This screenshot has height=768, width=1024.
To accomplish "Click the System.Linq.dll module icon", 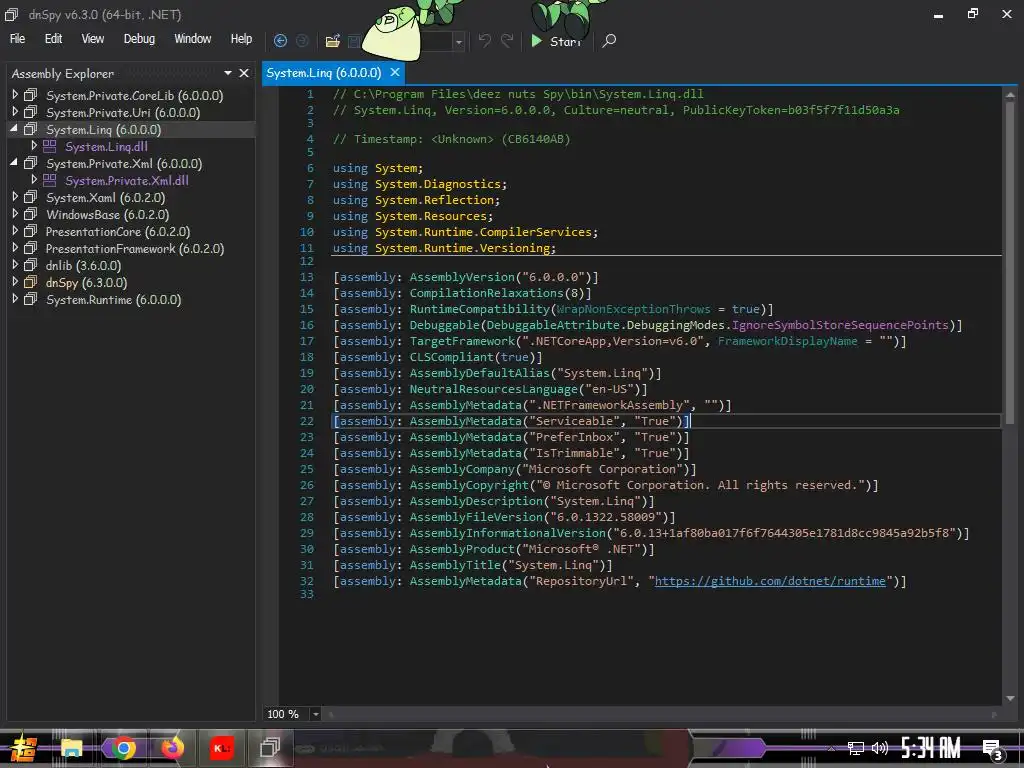I will (50, 146).
